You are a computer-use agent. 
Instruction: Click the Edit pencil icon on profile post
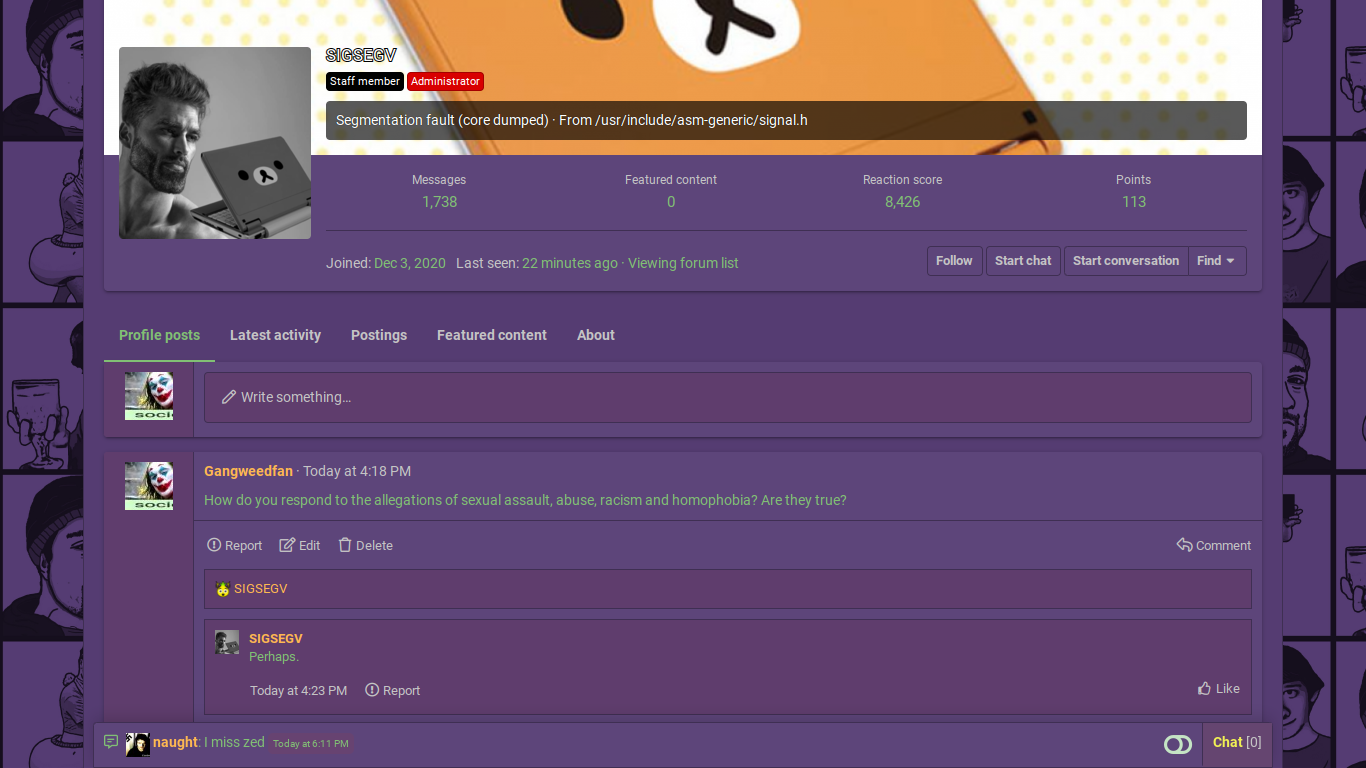287,545
